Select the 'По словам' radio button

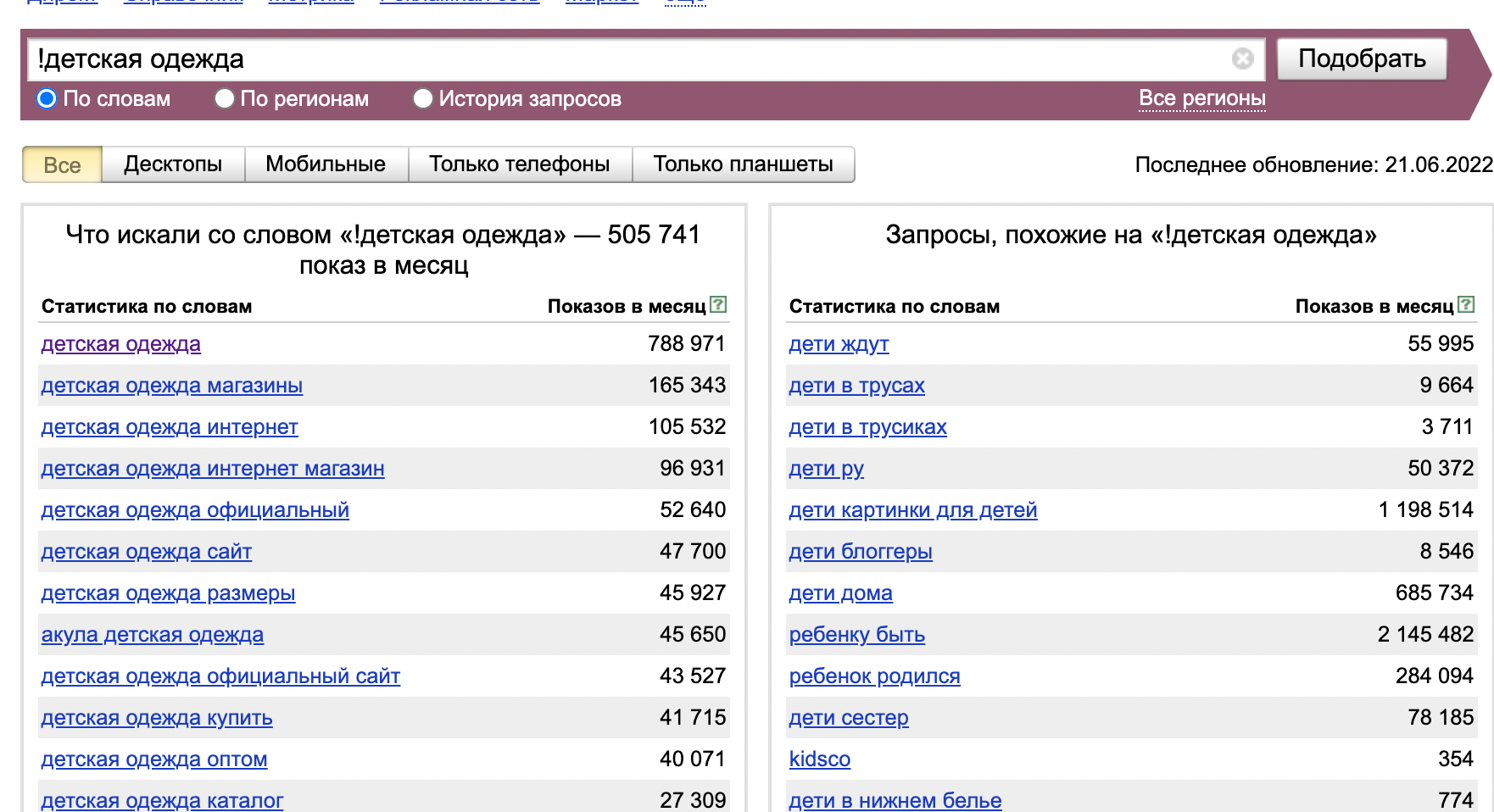47,99
